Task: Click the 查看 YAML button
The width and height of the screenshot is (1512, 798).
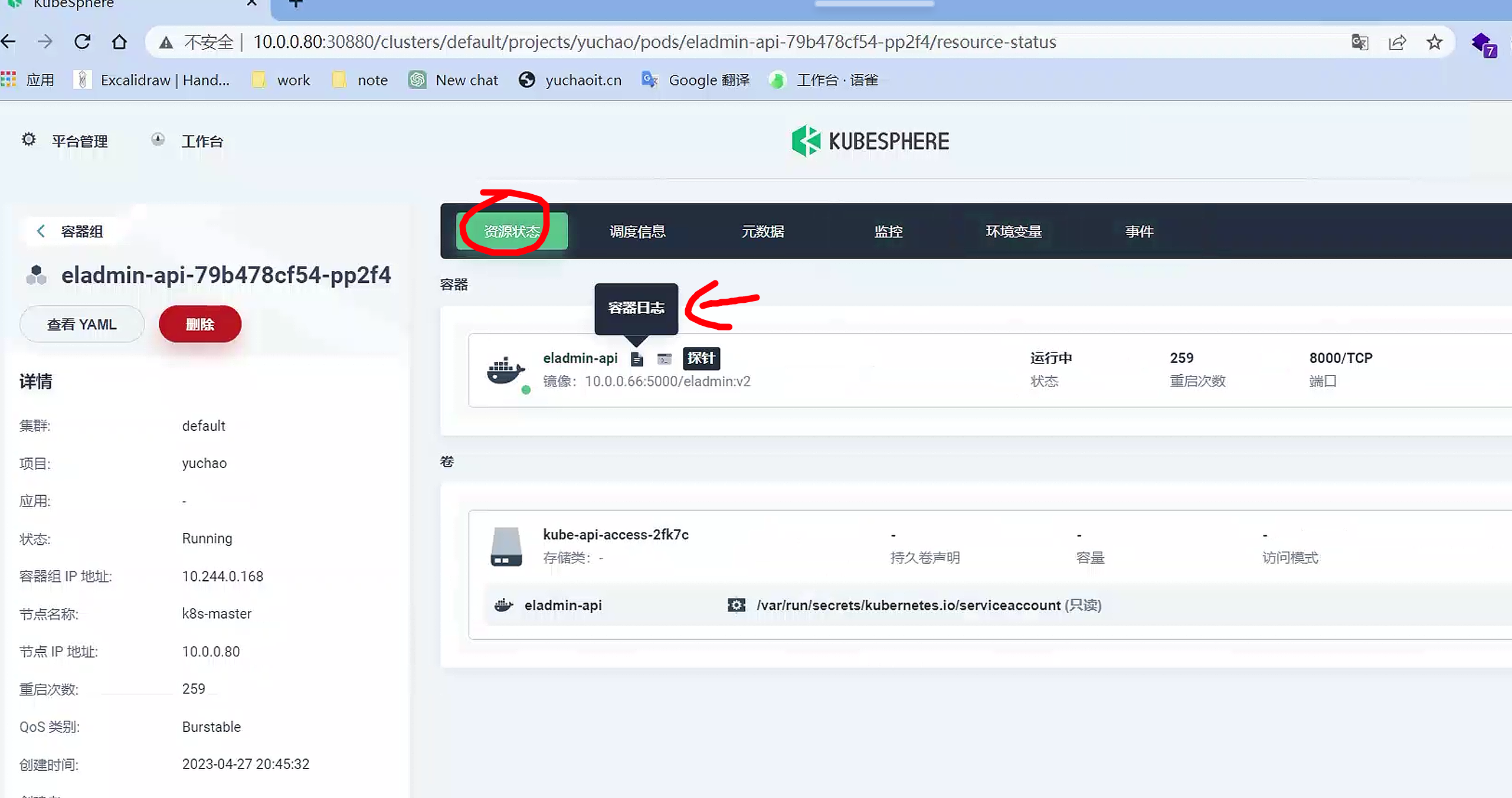Action: point(82,324)
